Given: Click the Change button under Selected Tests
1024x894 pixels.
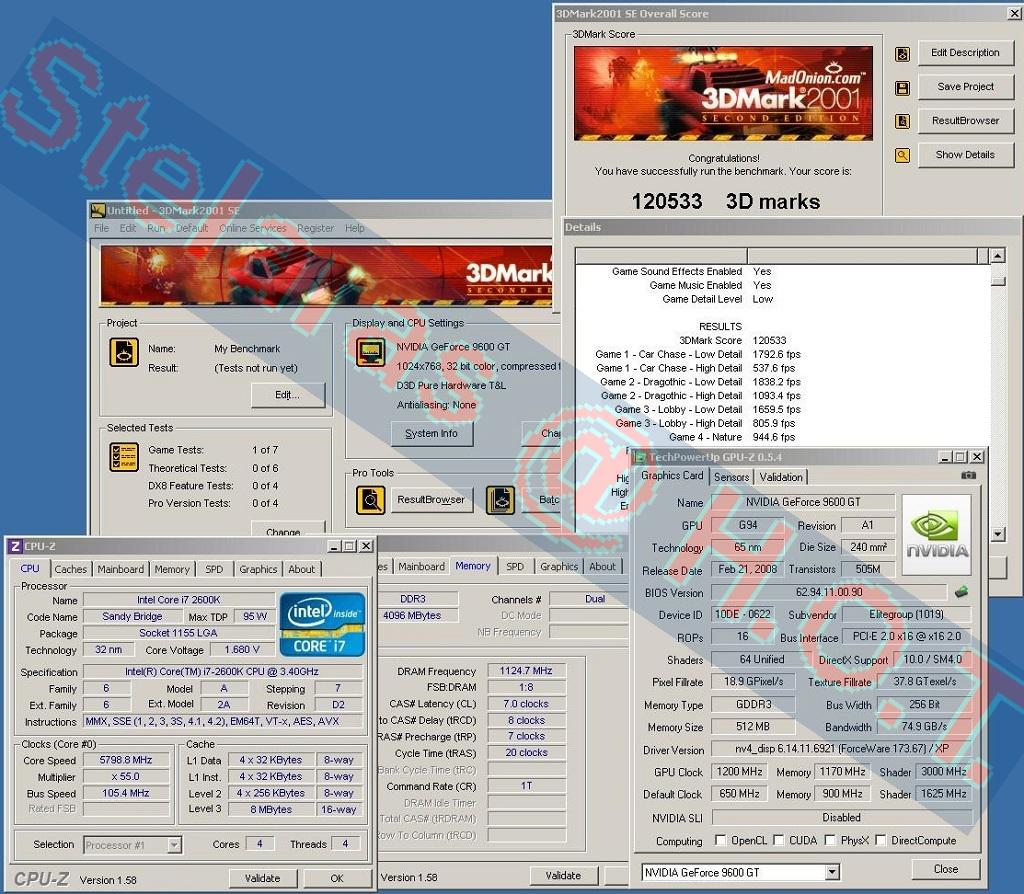Looking at the screenshot, I should click(x=287, y=528).
